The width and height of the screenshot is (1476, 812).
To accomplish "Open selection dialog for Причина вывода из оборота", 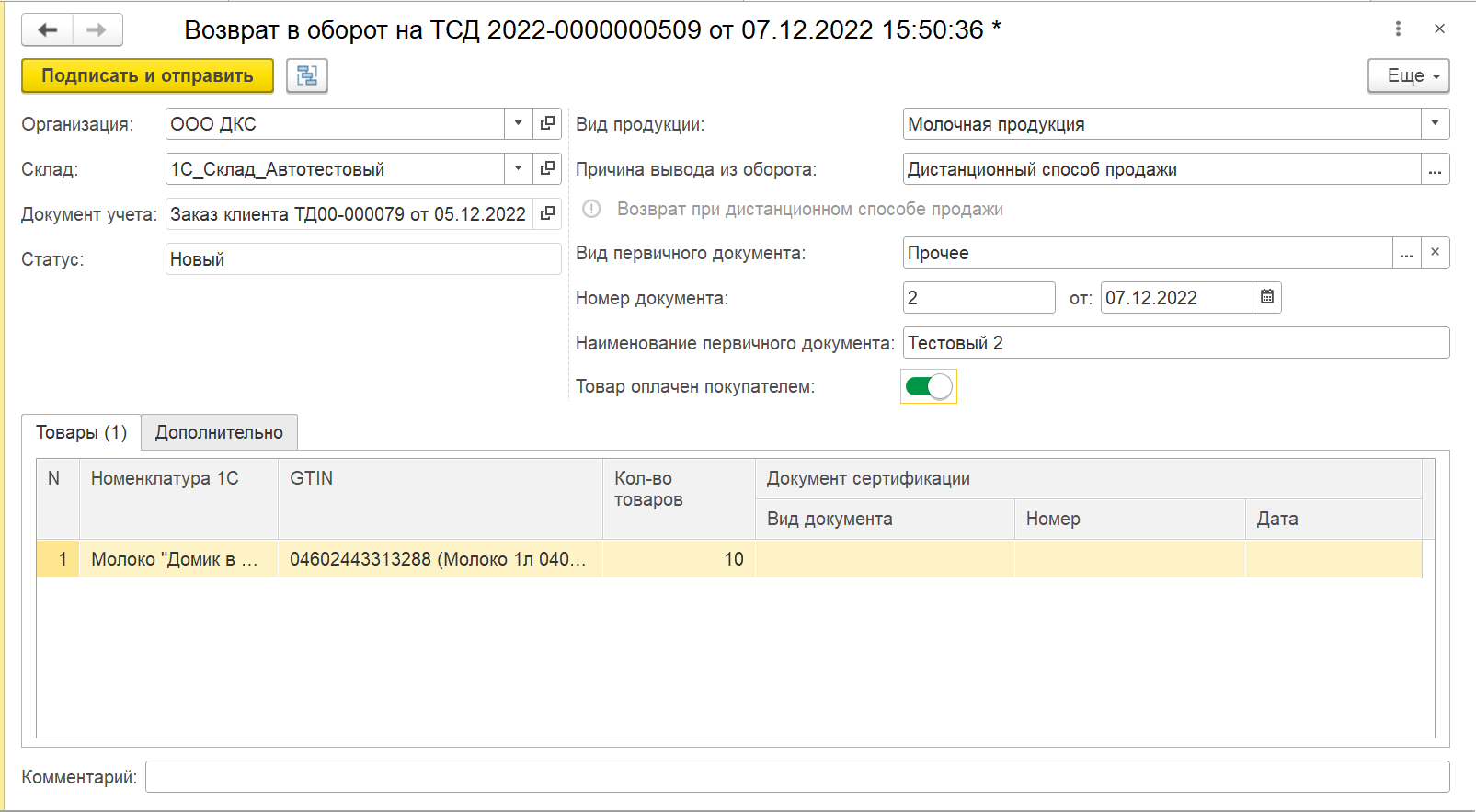I will tap(1435, 168).
